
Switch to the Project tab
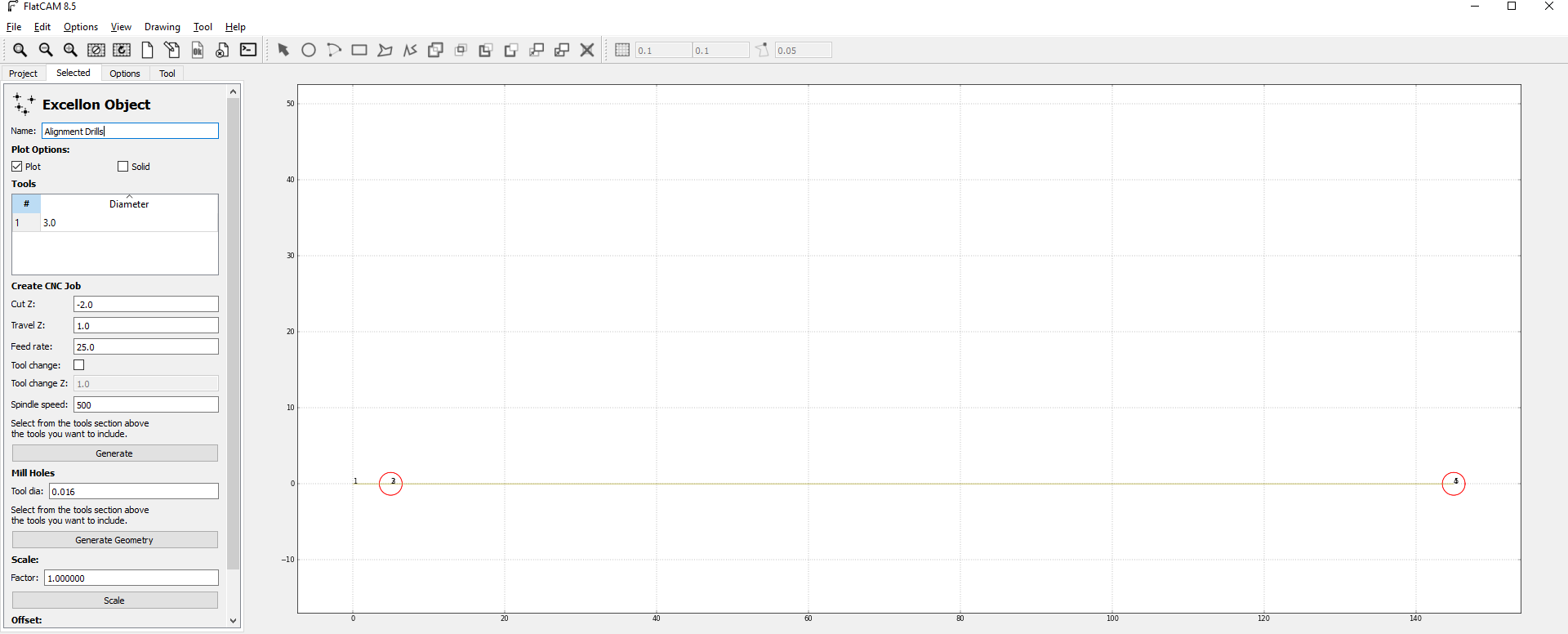point(23,74)
